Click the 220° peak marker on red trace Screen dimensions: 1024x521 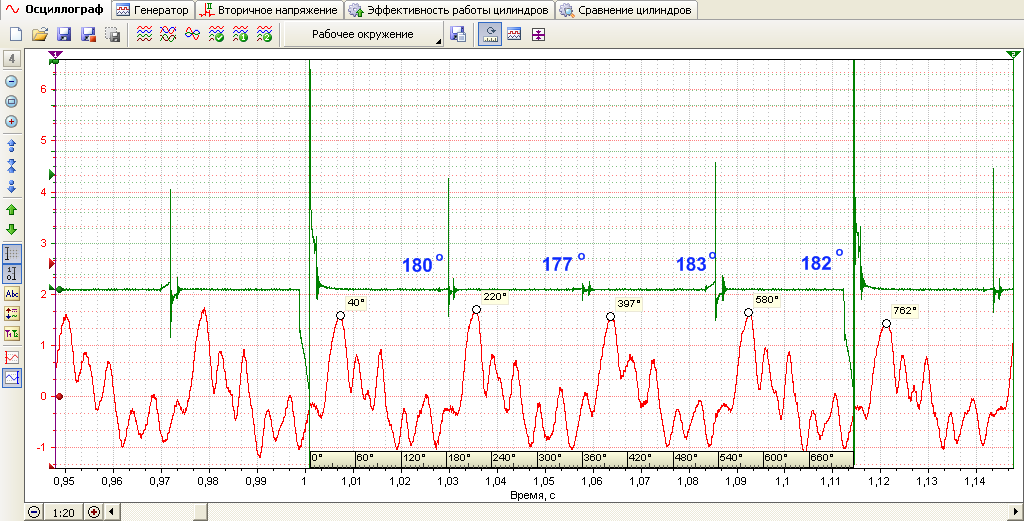477,309
